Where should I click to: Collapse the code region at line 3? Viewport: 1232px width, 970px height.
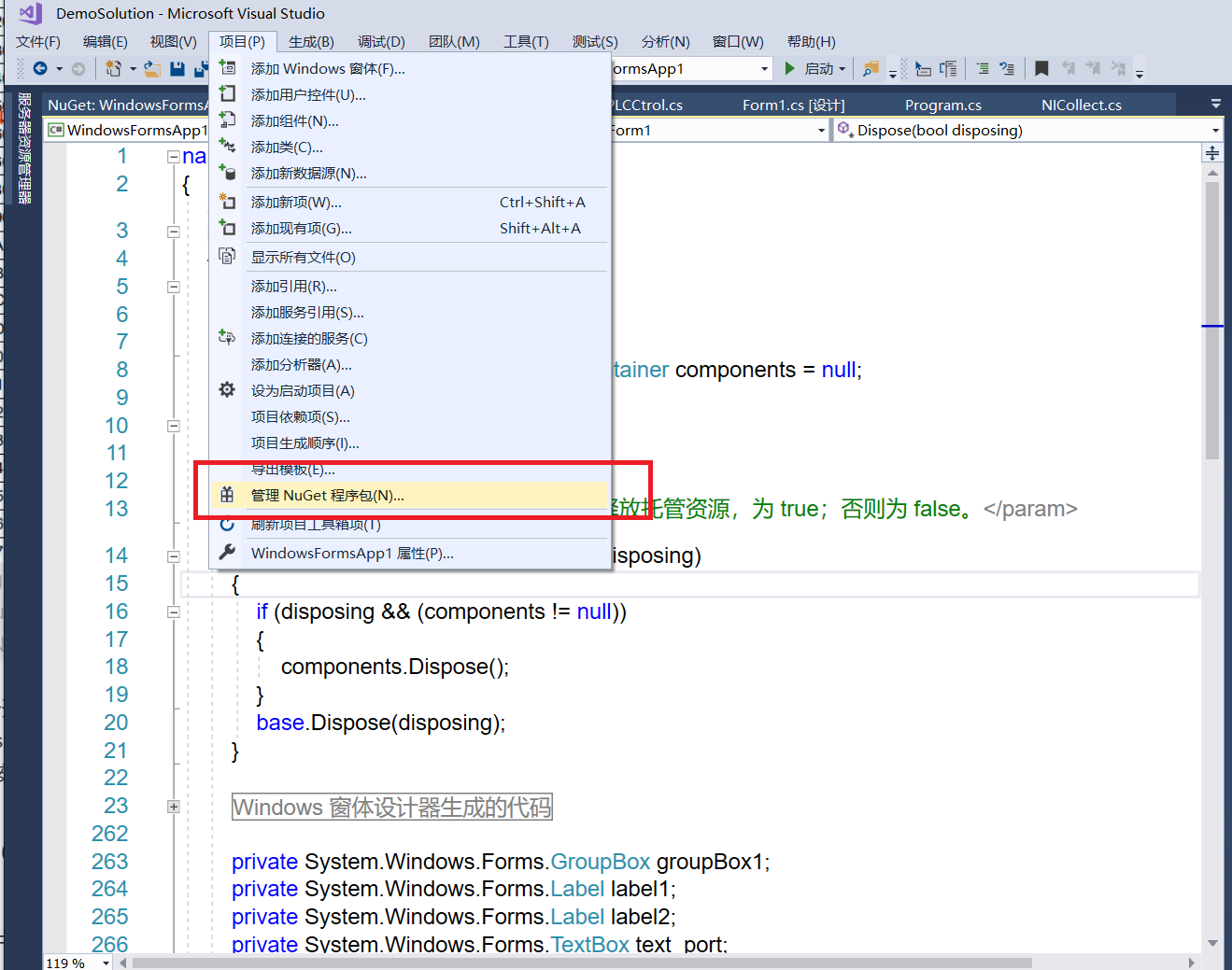click(174, 232)
